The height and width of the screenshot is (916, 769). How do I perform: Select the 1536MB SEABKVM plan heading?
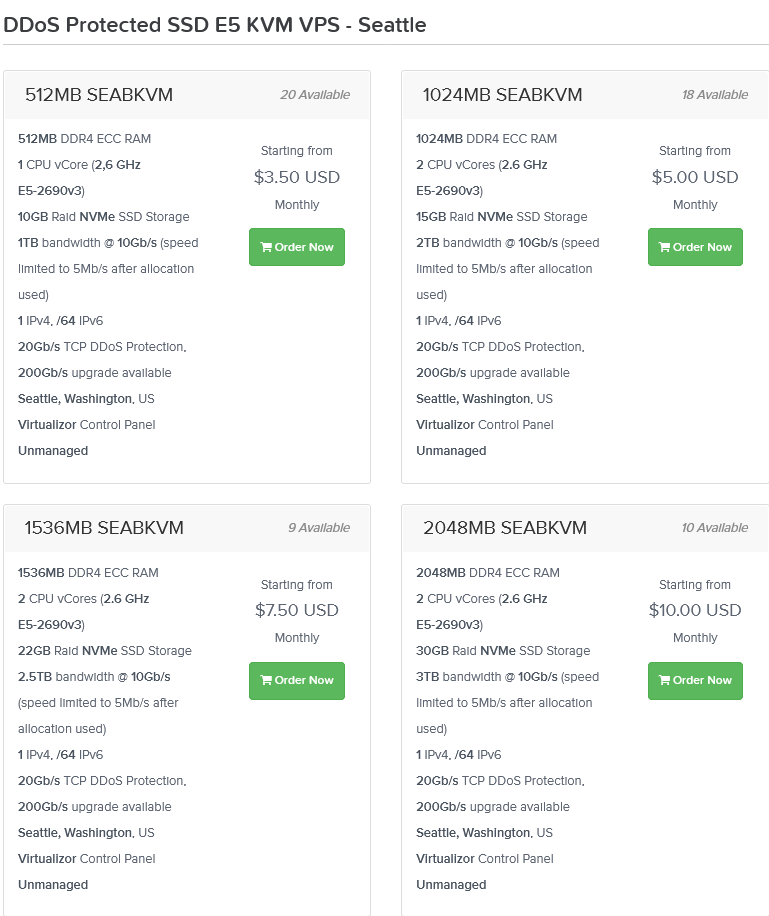pos(104,528)
